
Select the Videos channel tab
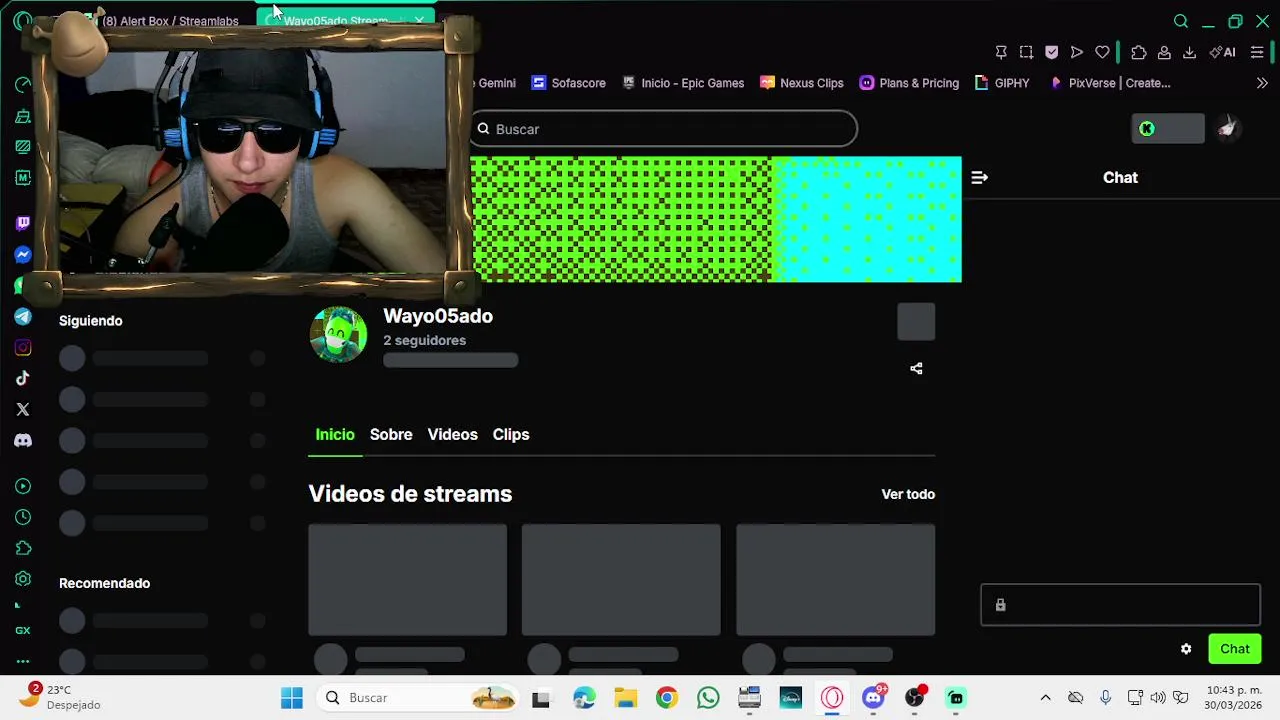[452, 434]
